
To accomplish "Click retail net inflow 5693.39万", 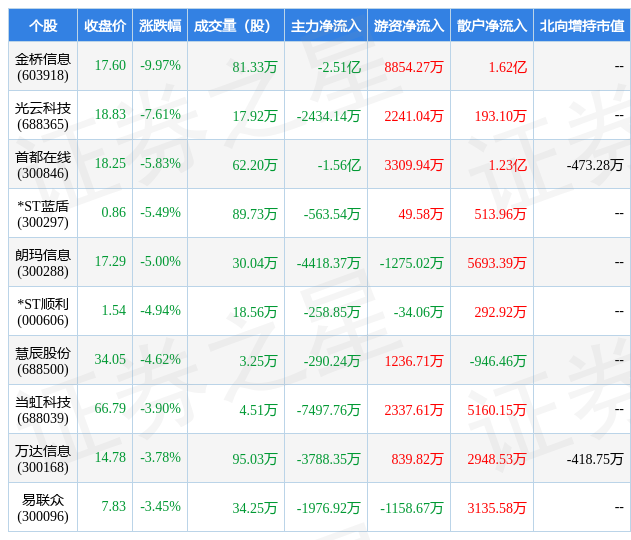I will [x=497, y=263].
